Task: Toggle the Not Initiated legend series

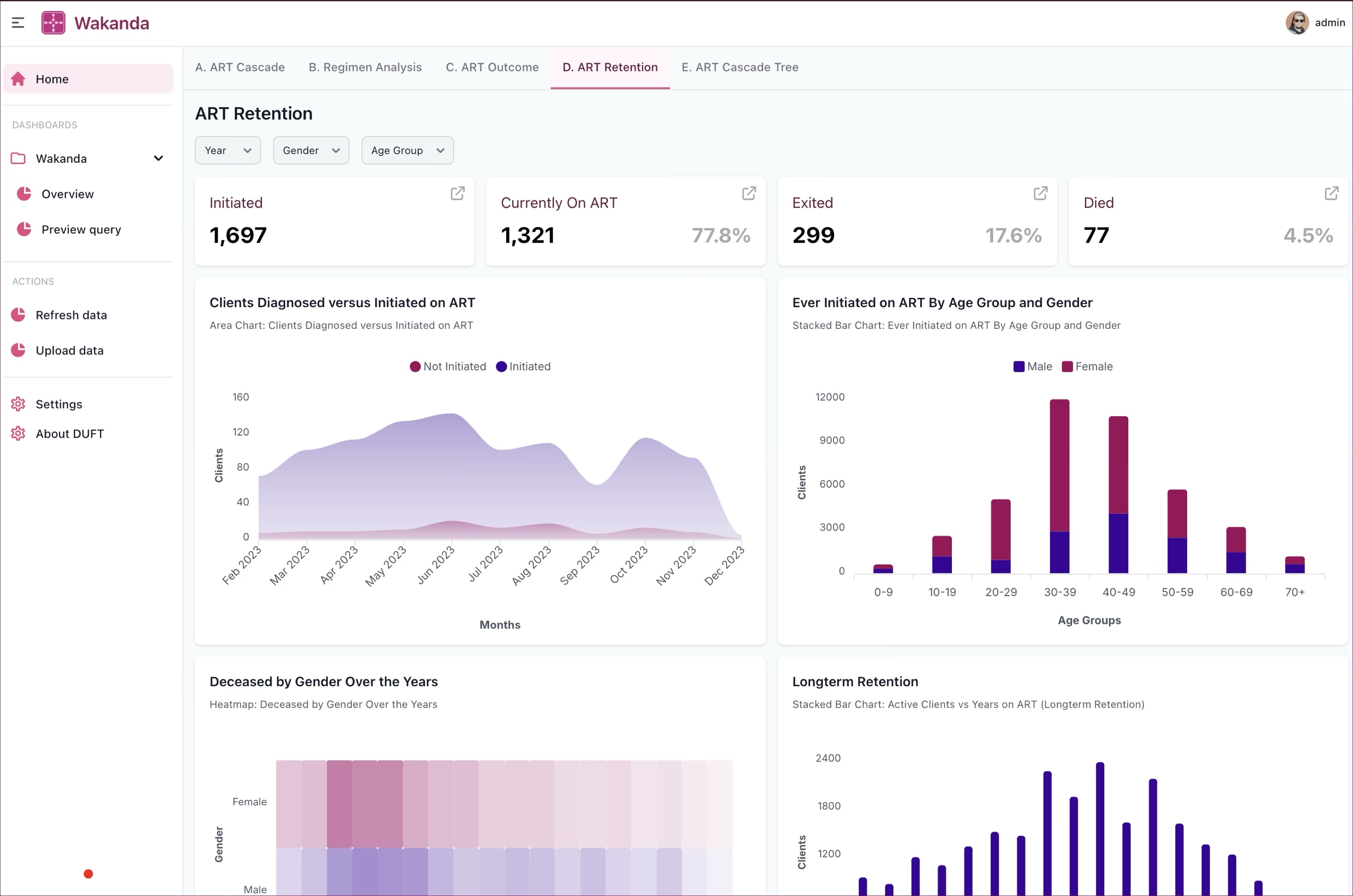Action: tap(447, 366)
